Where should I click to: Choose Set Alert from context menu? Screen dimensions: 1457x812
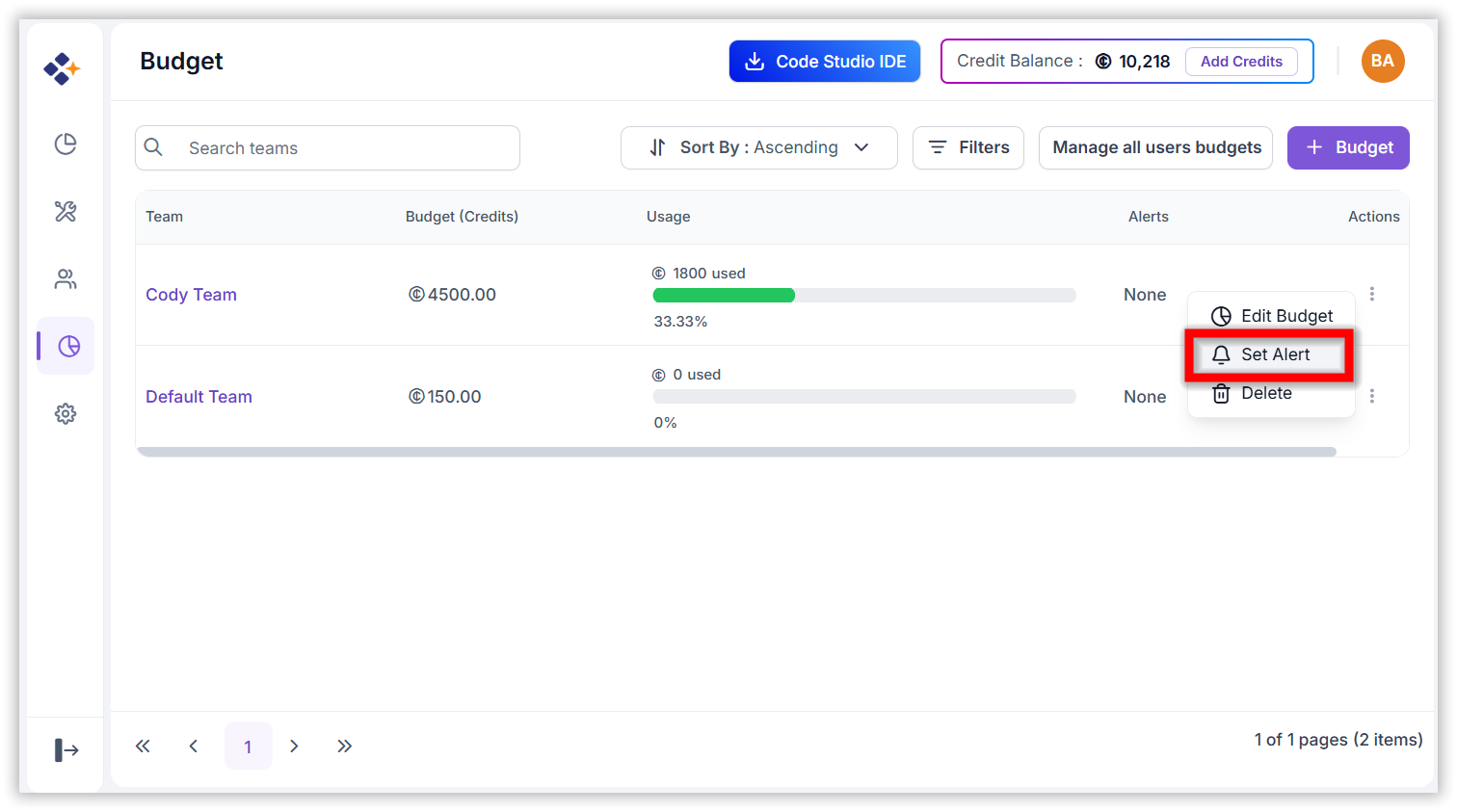tap(1269, 354)
